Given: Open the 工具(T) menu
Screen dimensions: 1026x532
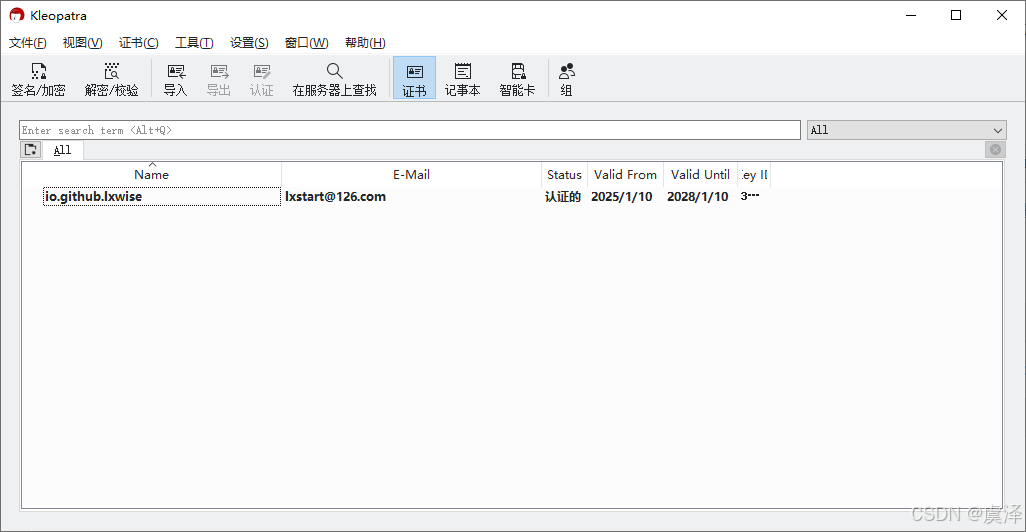Looking at the screenshot, I should [194, 43].
